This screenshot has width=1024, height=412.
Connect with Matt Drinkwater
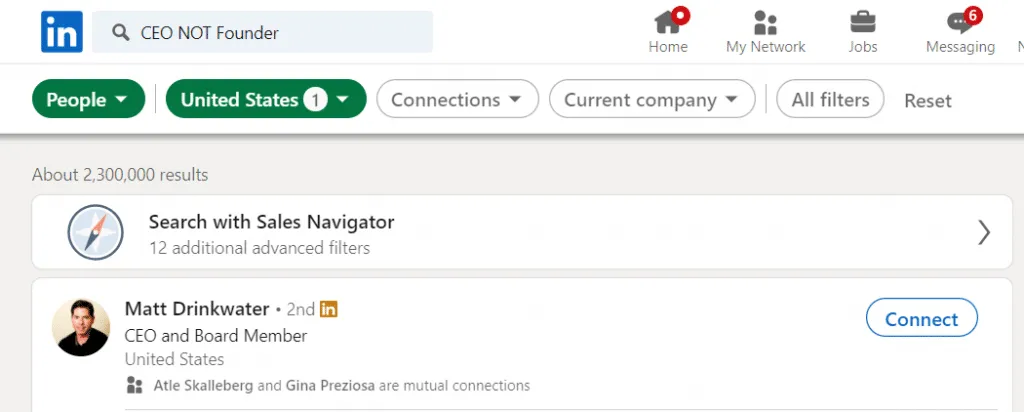pos(921,319)
